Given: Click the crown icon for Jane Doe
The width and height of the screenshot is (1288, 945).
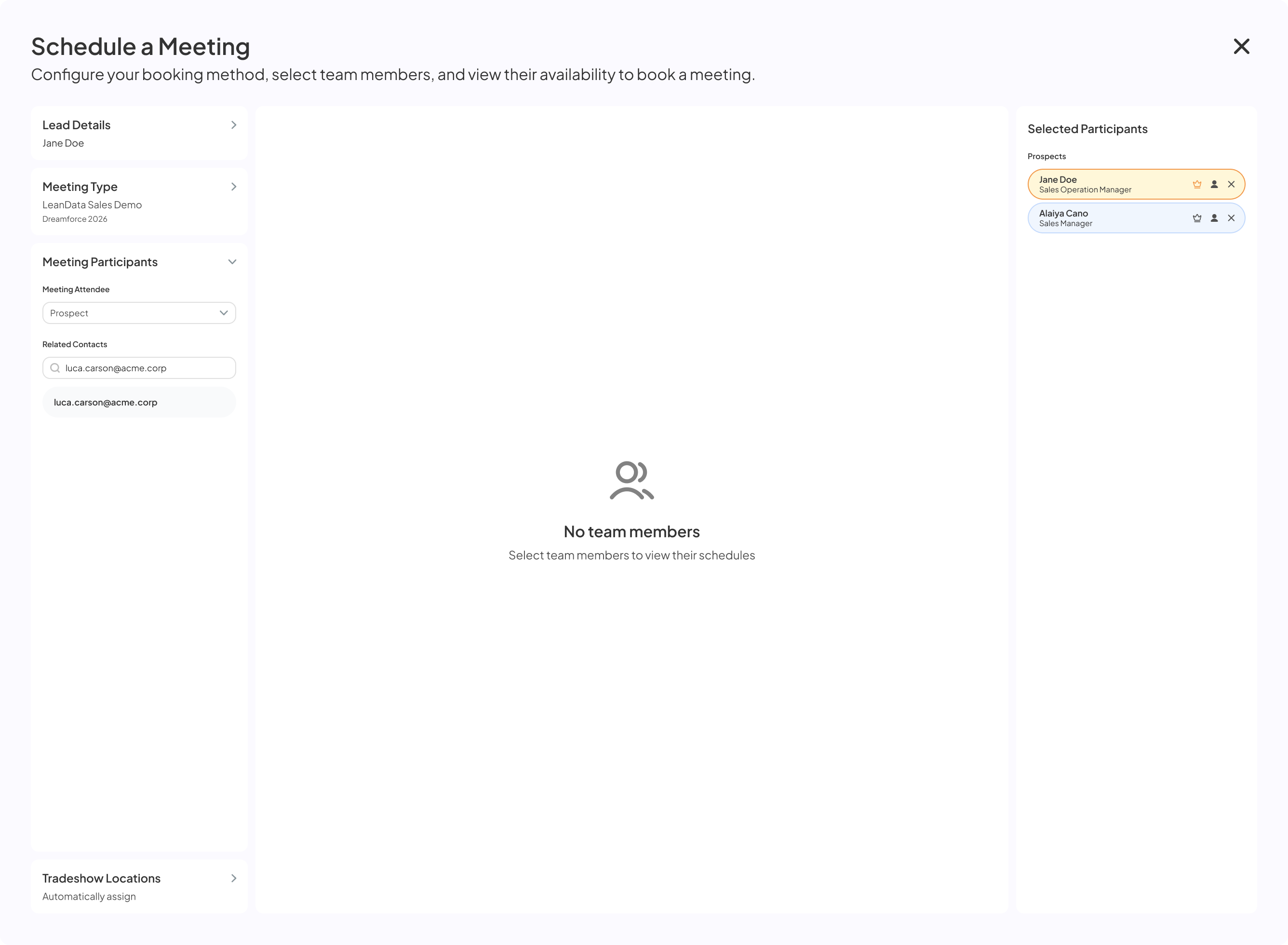Looking at the screenshot, I should [x=1197, y=184].
